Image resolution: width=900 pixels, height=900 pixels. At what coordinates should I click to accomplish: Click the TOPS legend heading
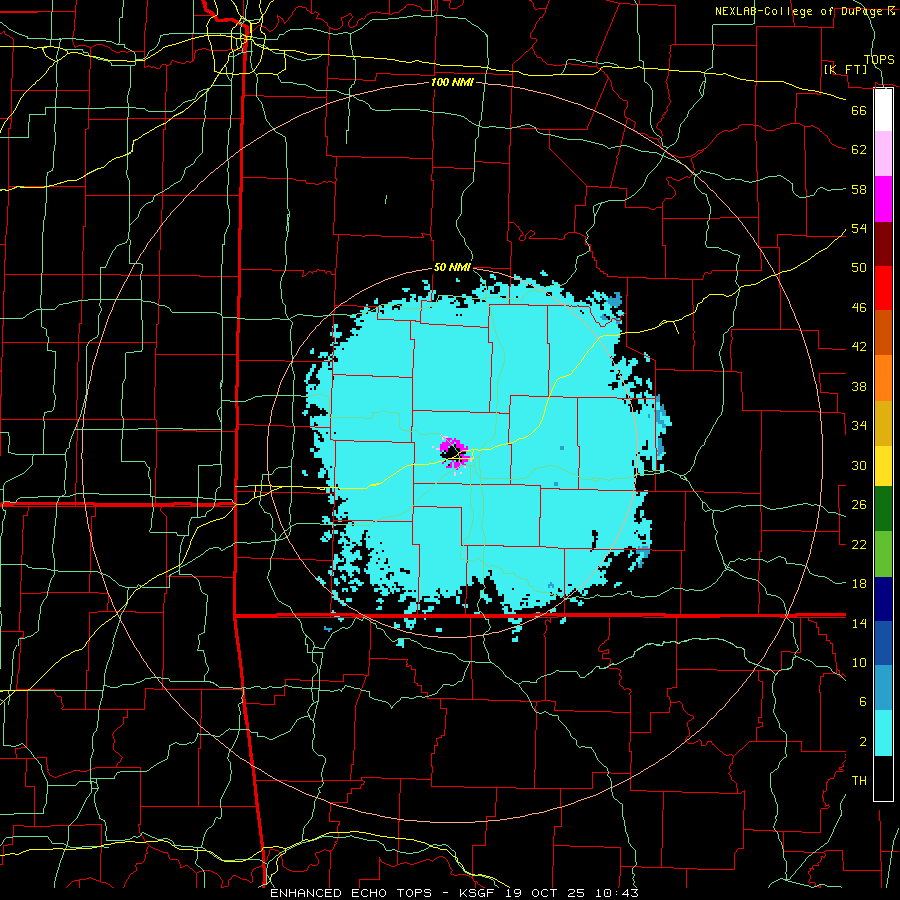pos(879,59)
